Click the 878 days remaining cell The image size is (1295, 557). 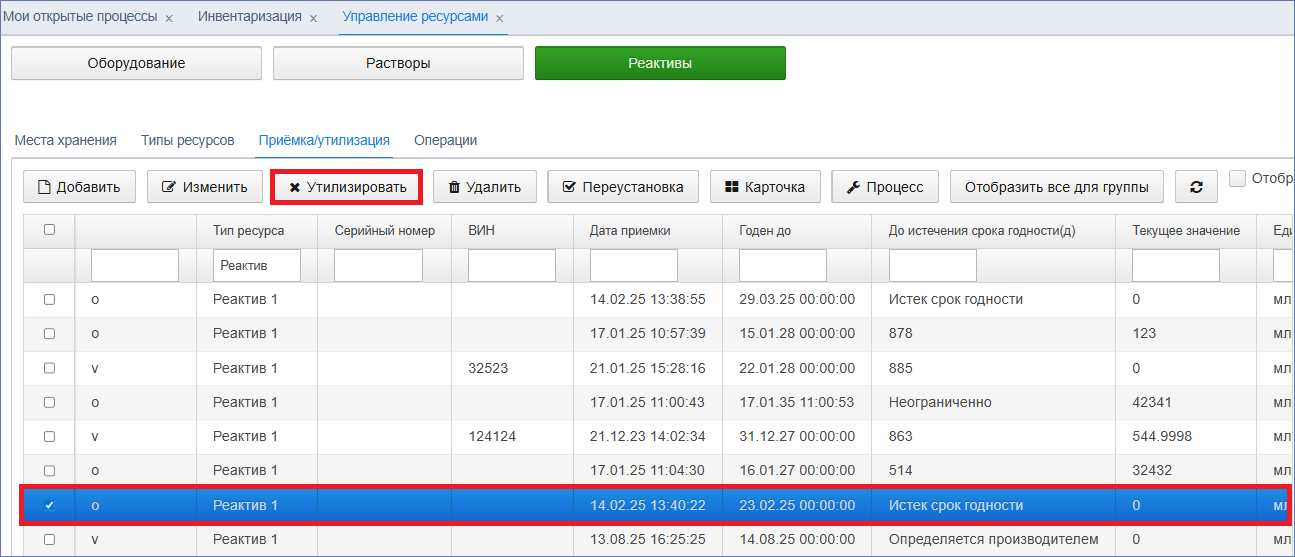[994, 333]
